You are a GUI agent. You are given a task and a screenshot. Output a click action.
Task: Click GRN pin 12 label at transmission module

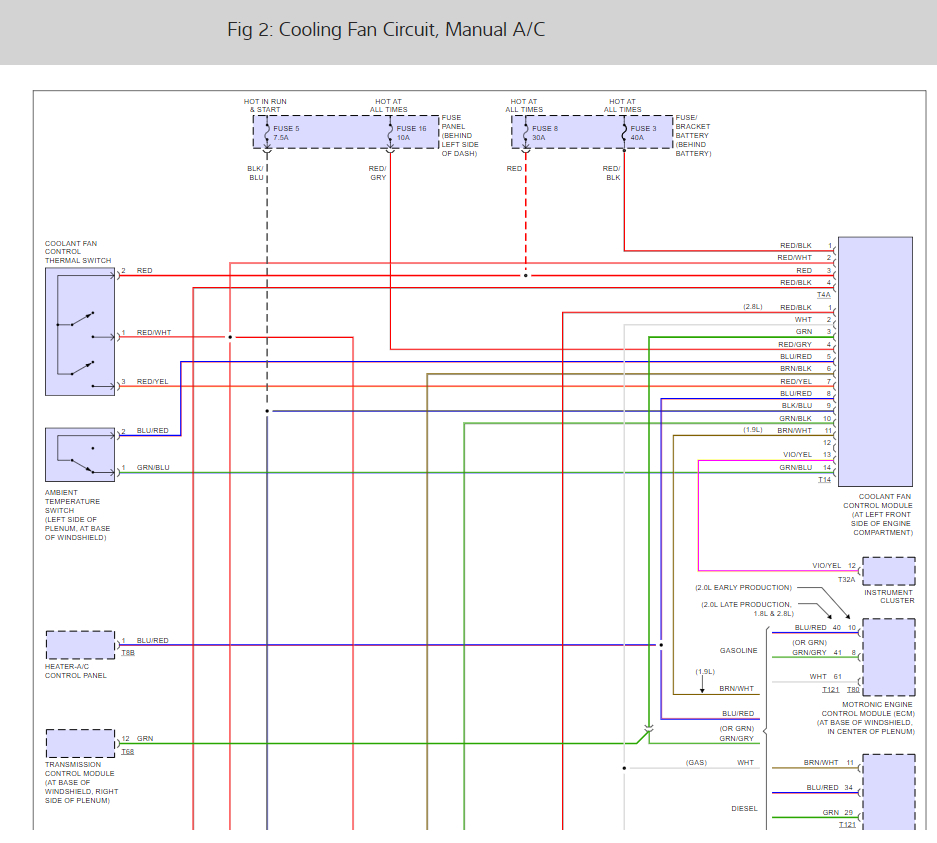click(x=137, y=739)
